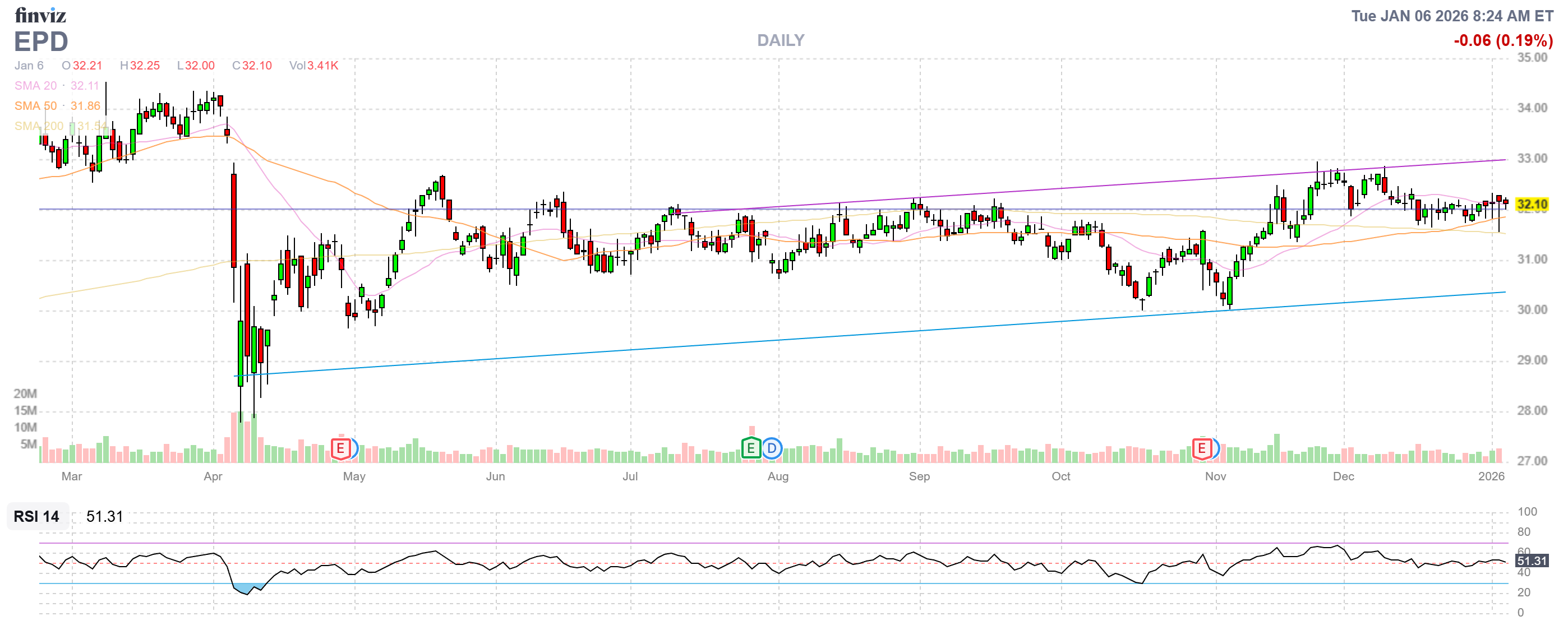Select the 2026 label on time axis

[1491, 476]
